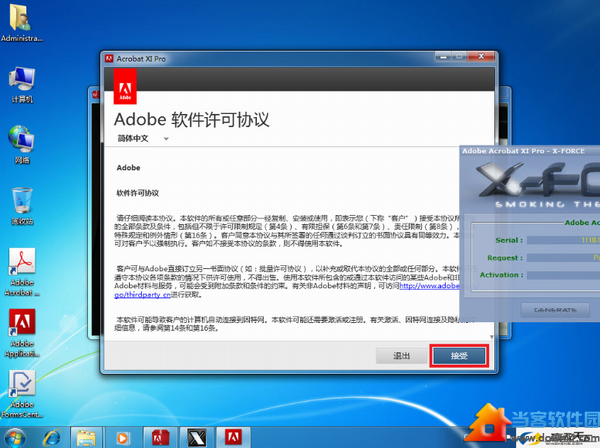Open the Adobe Application Manager desktop shortcut
The width and height of the screenshot is (600, 448).
[x=22, y=333]
